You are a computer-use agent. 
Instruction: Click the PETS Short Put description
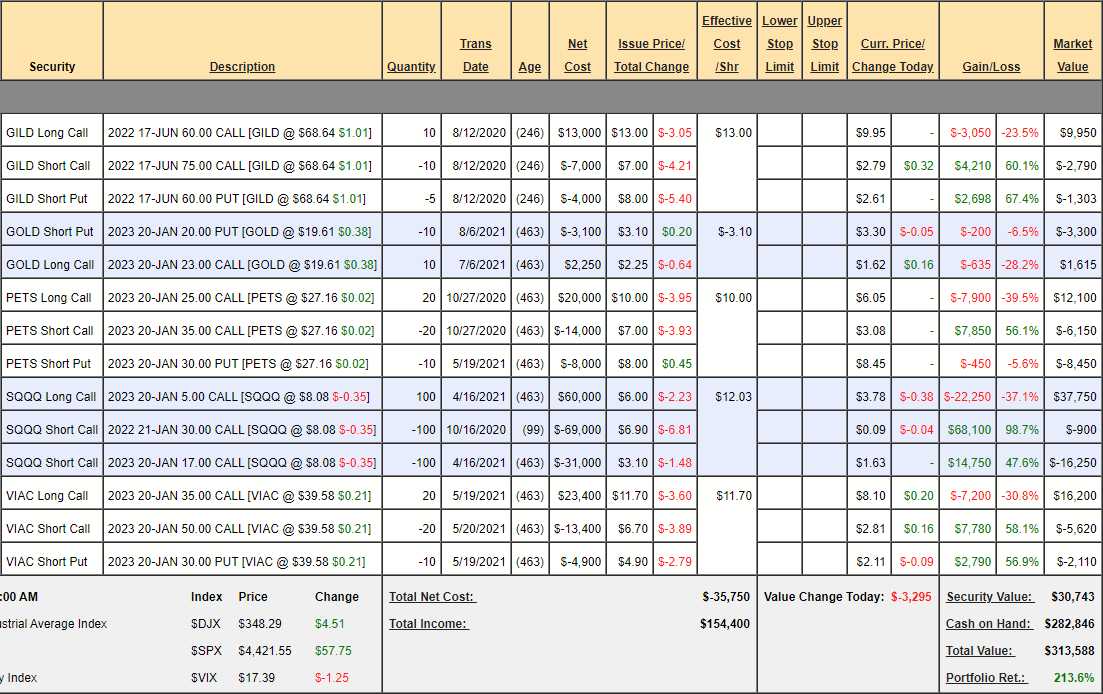(238, 364)
